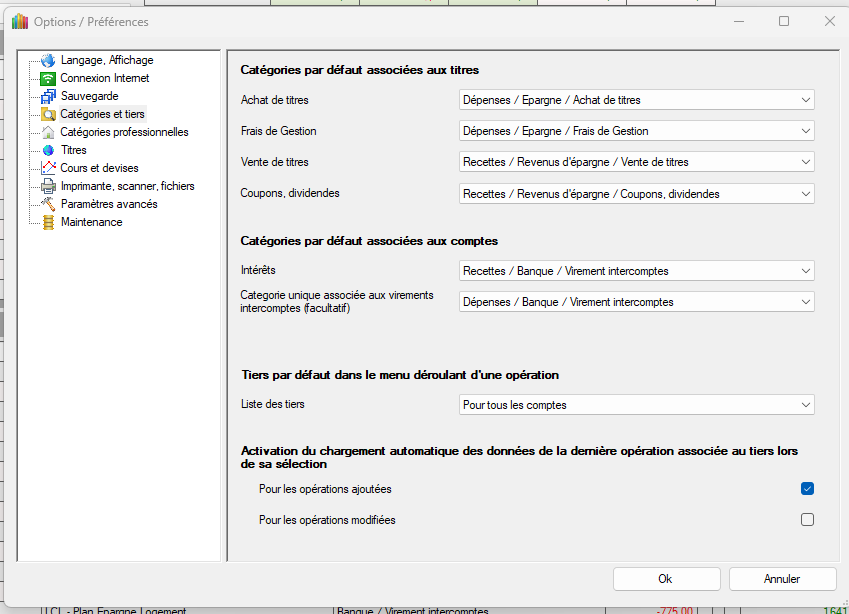Click the blue globe icon next to Titres
849x614 pixels.
pos(48,150)
